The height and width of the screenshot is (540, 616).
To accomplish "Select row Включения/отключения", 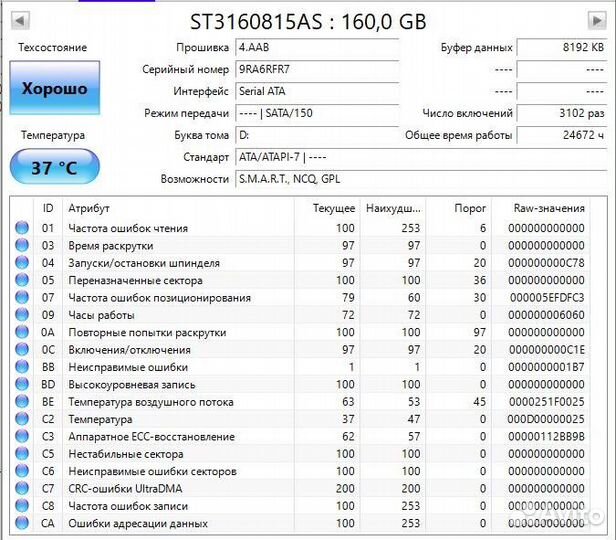I will pos(301,350).
